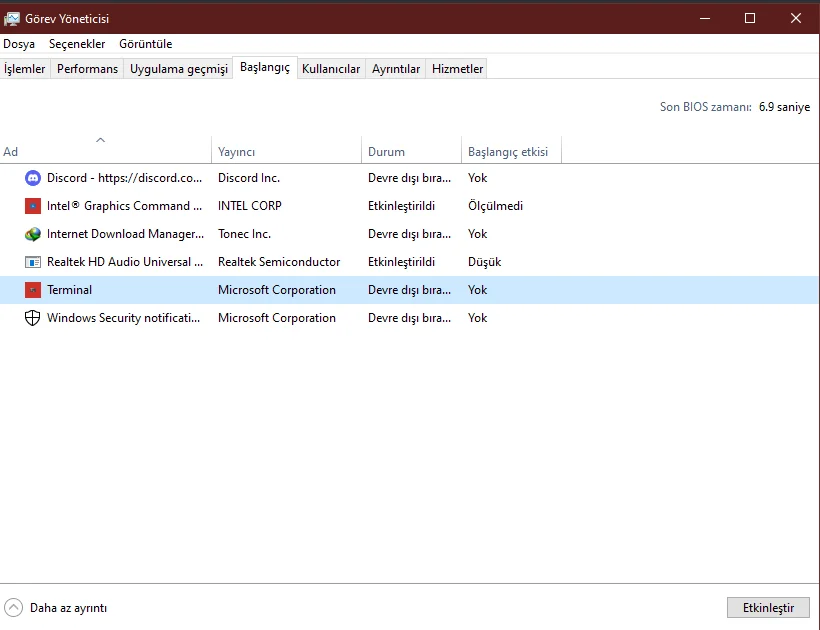Click the Son BIOS zamanı label

point(705,107)
